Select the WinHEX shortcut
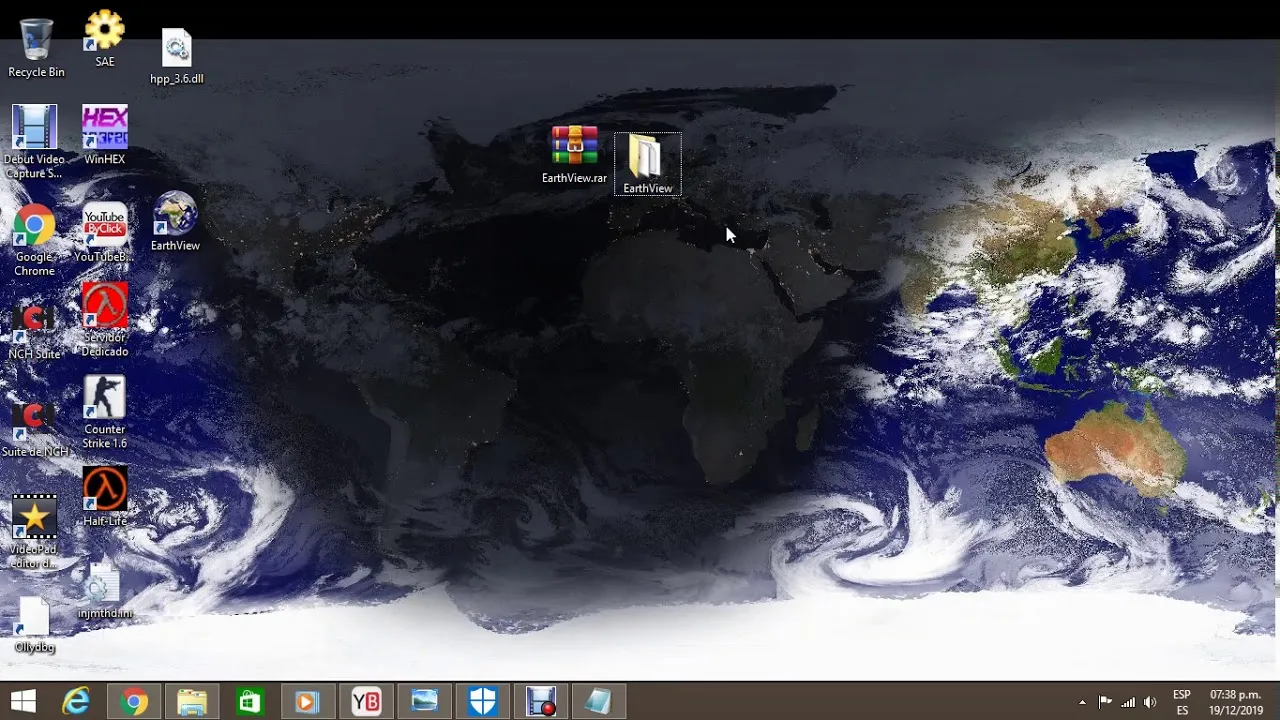 (105, 135)
